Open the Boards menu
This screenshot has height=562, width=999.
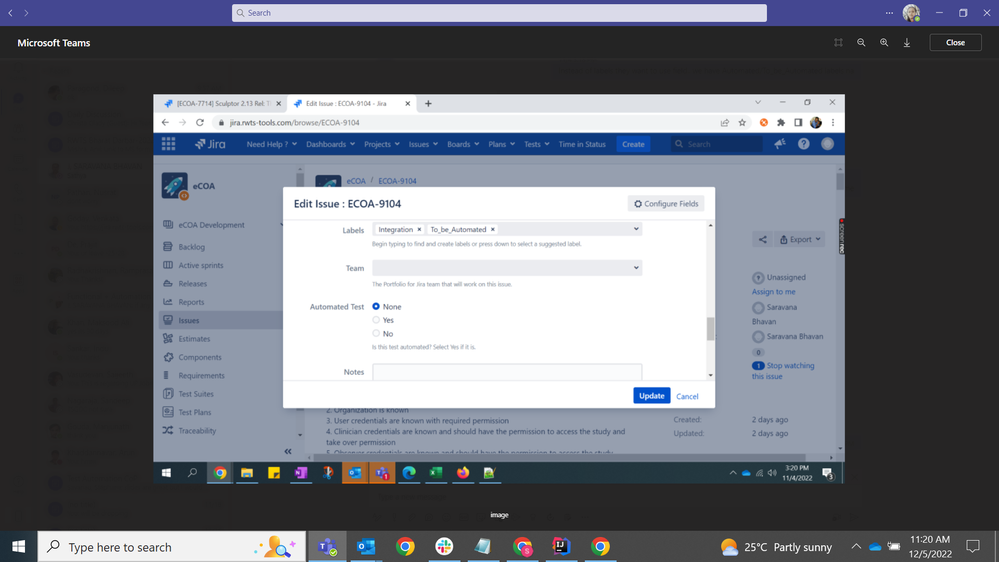tap(463, 144)
